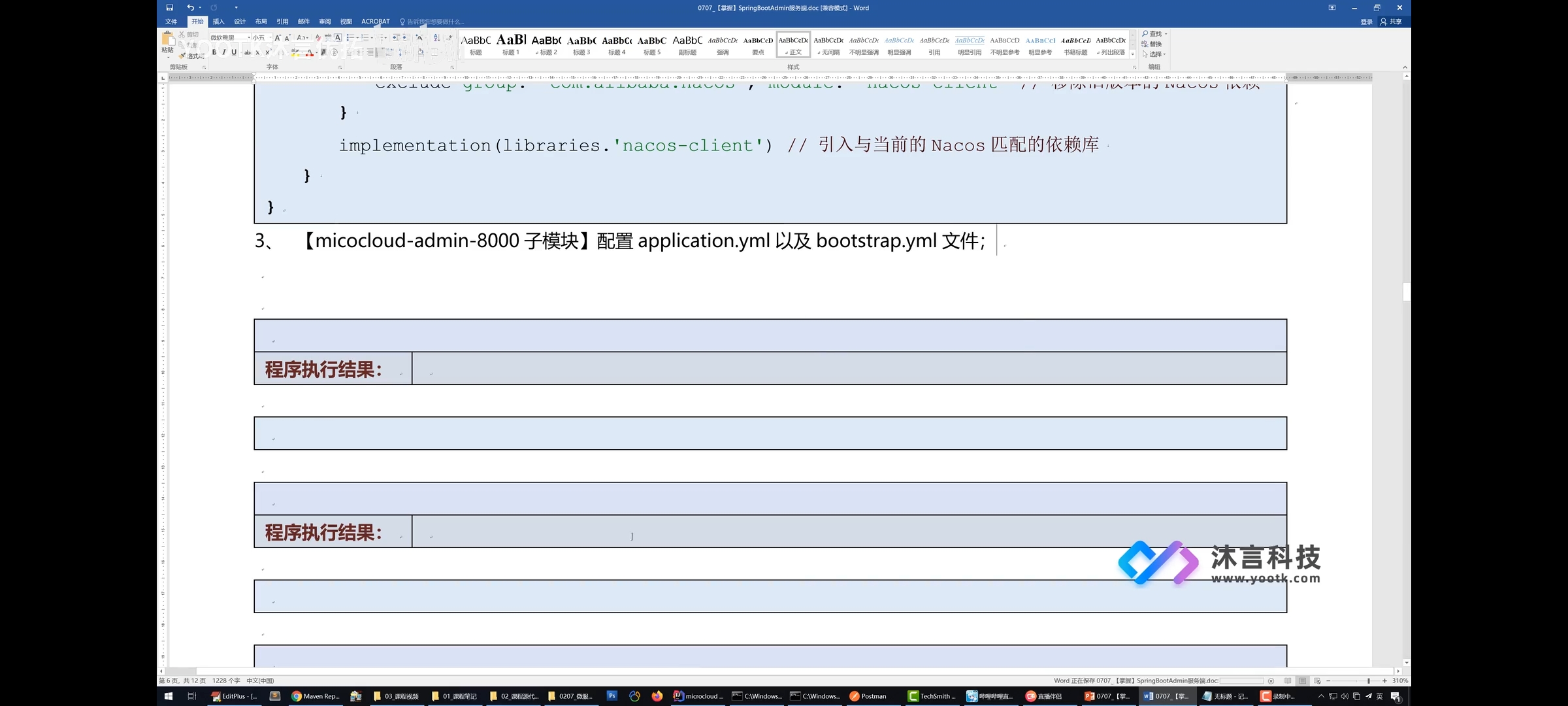Apply the text highlight color
1568x706 pixels.
295,52
